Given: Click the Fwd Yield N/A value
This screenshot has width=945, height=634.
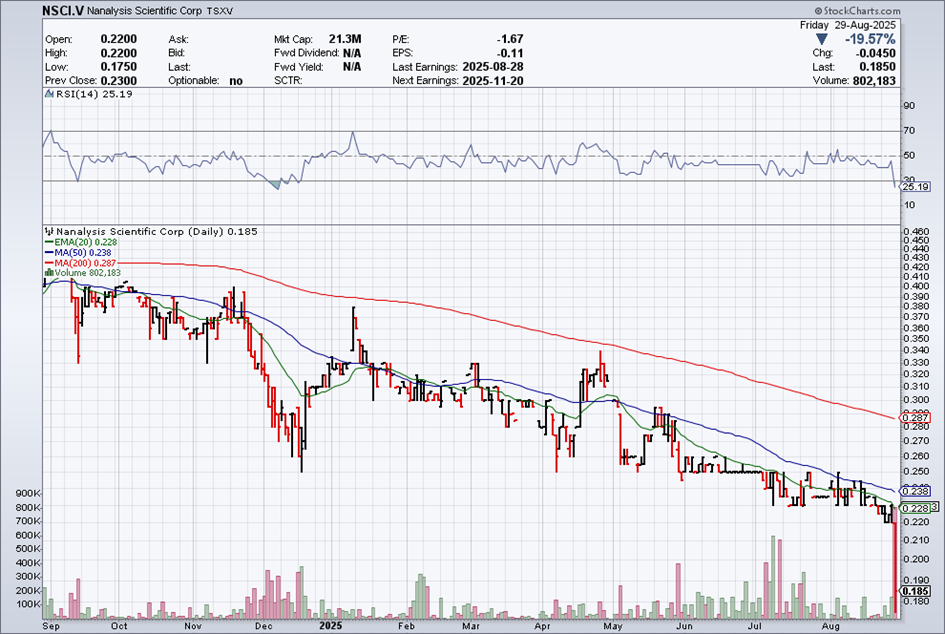Looking at the screenshot, I should coord(352,67).
